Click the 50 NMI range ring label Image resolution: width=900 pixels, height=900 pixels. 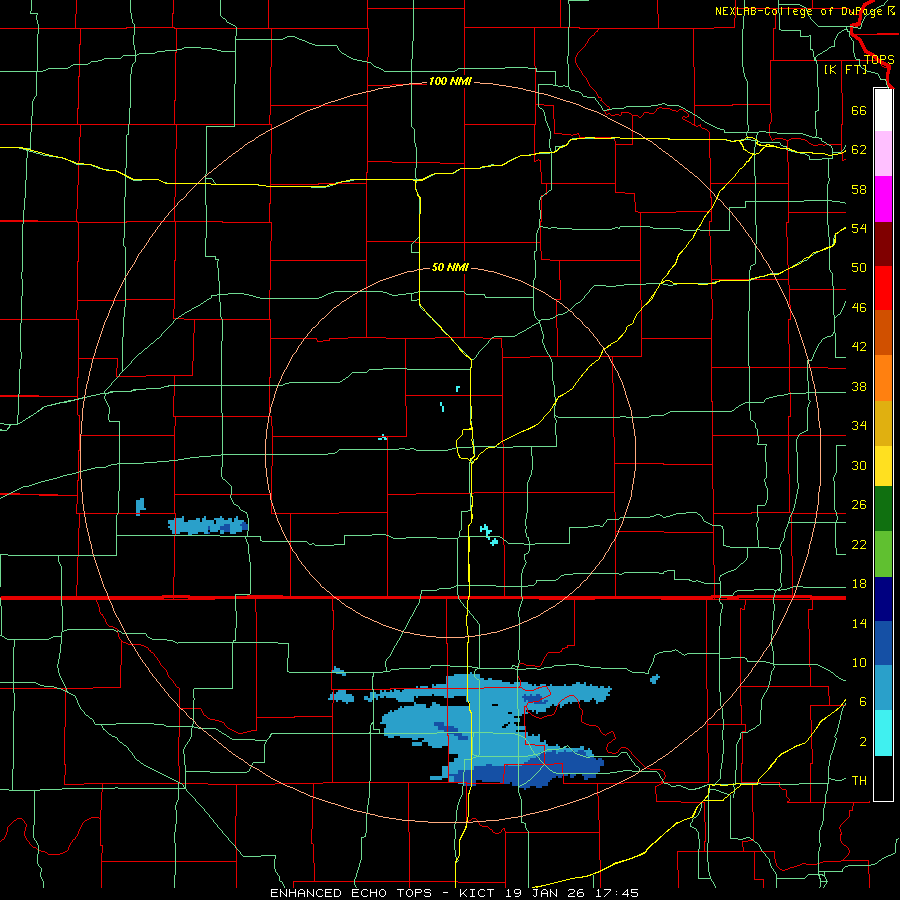tap(450, 267)
